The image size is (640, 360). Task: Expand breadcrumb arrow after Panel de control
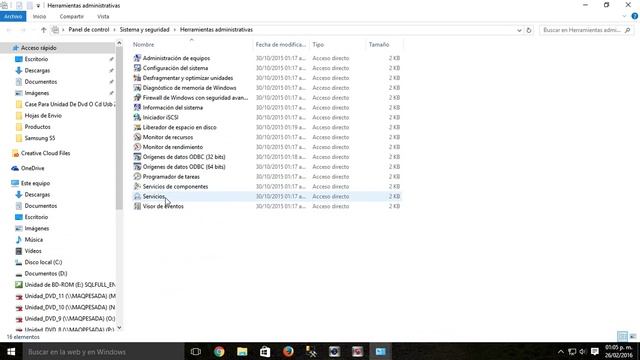click(x=114, y=30)
